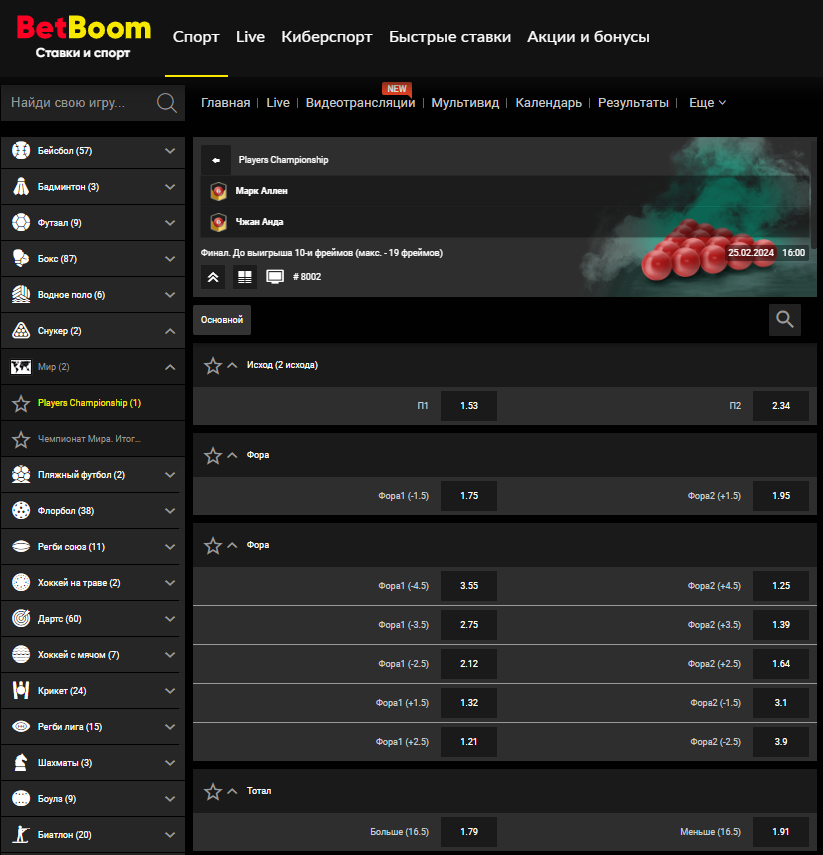Click the Darts target icon

point(21,618)
